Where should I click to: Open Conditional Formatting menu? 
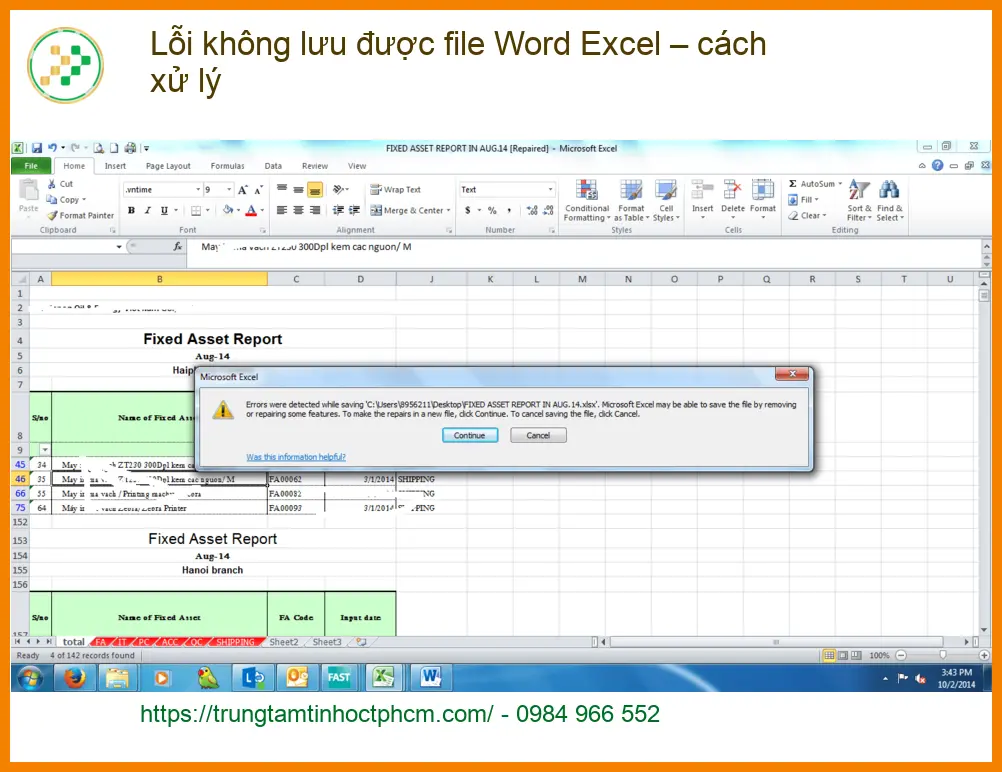pyautogui.click(x=587, y=201)
